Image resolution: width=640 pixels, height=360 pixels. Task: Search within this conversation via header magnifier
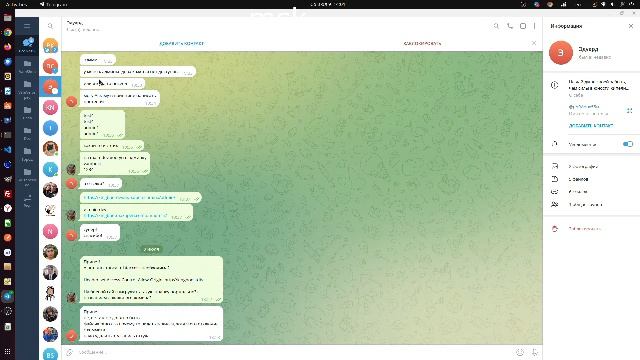(x=496, y=26)
